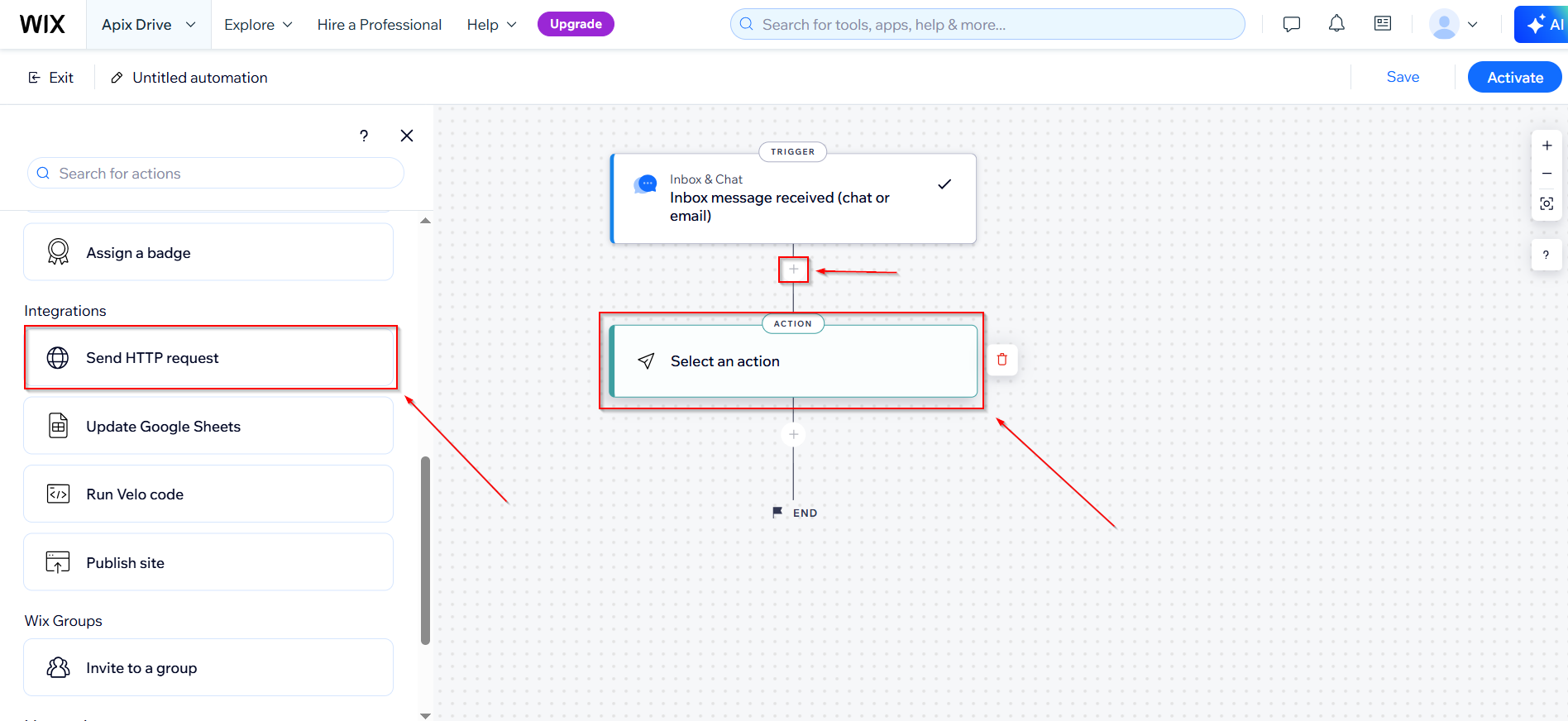Select the Update Google Sheets action

(208, 426)
